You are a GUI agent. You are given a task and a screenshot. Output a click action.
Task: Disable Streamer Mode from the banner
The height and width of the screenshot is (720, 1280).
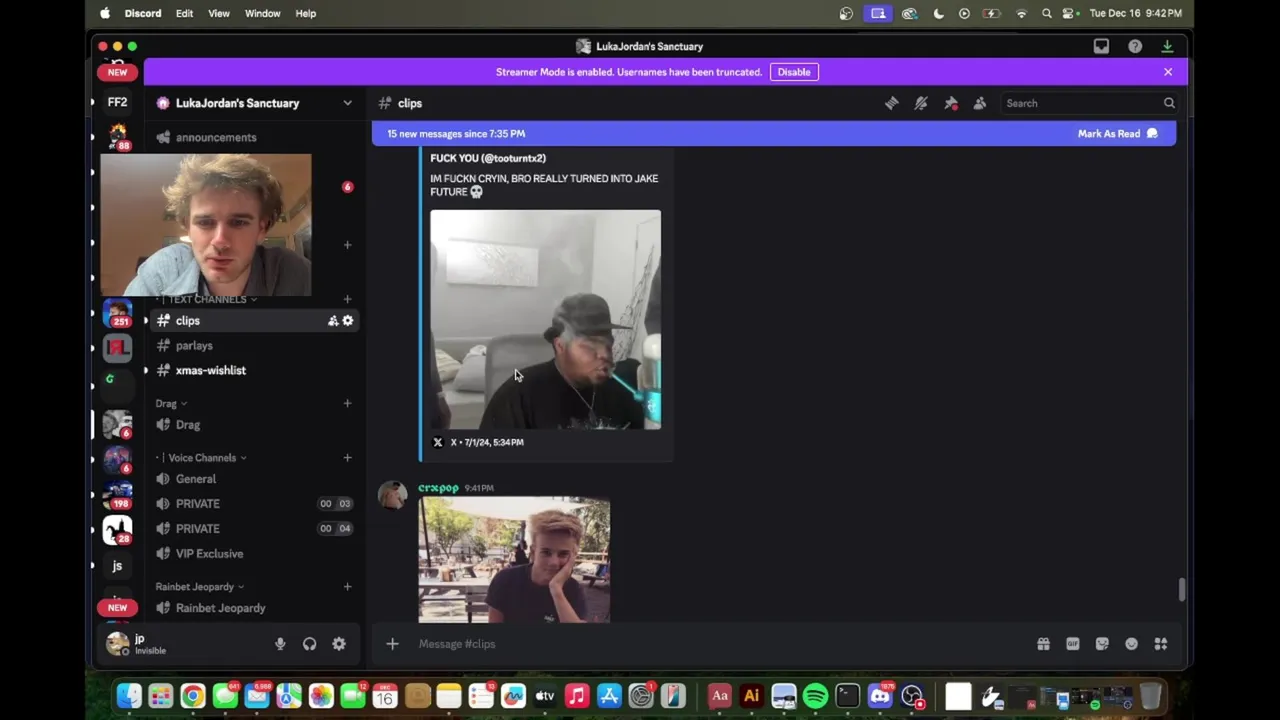(x=794, y=72)
